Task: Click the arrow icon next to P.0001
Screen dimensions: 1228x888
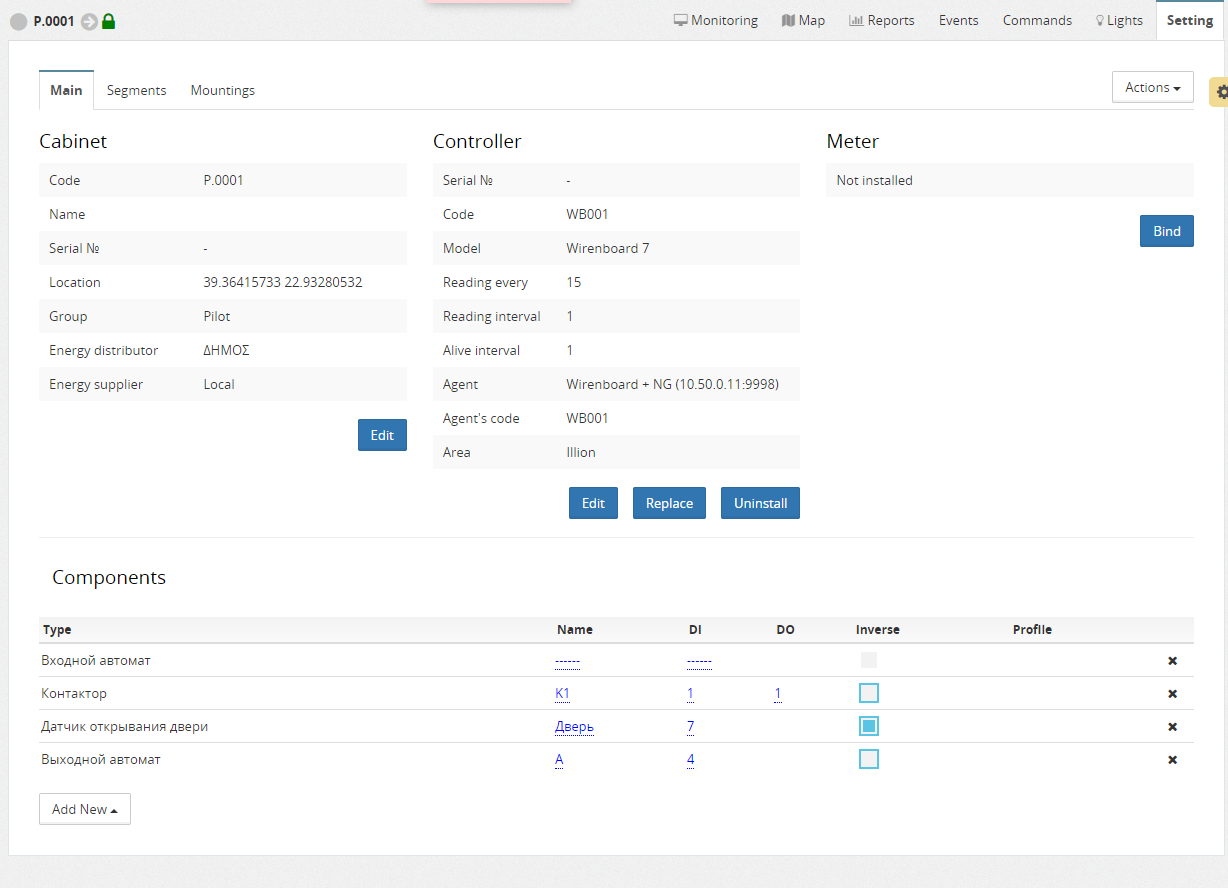Action: 89,21
